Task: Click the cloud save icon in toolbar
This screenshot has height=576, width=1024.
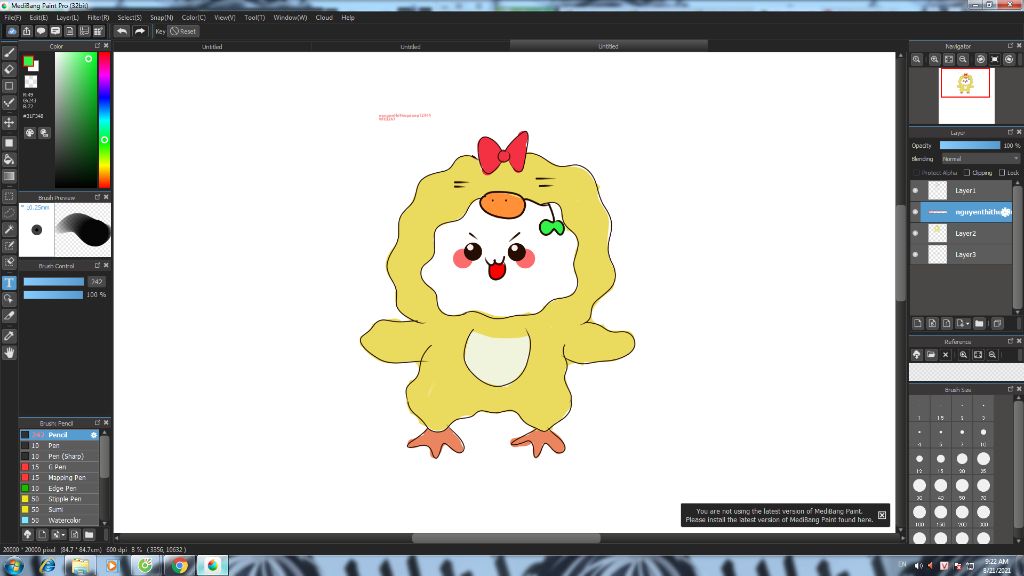Action: click(12, 31)
